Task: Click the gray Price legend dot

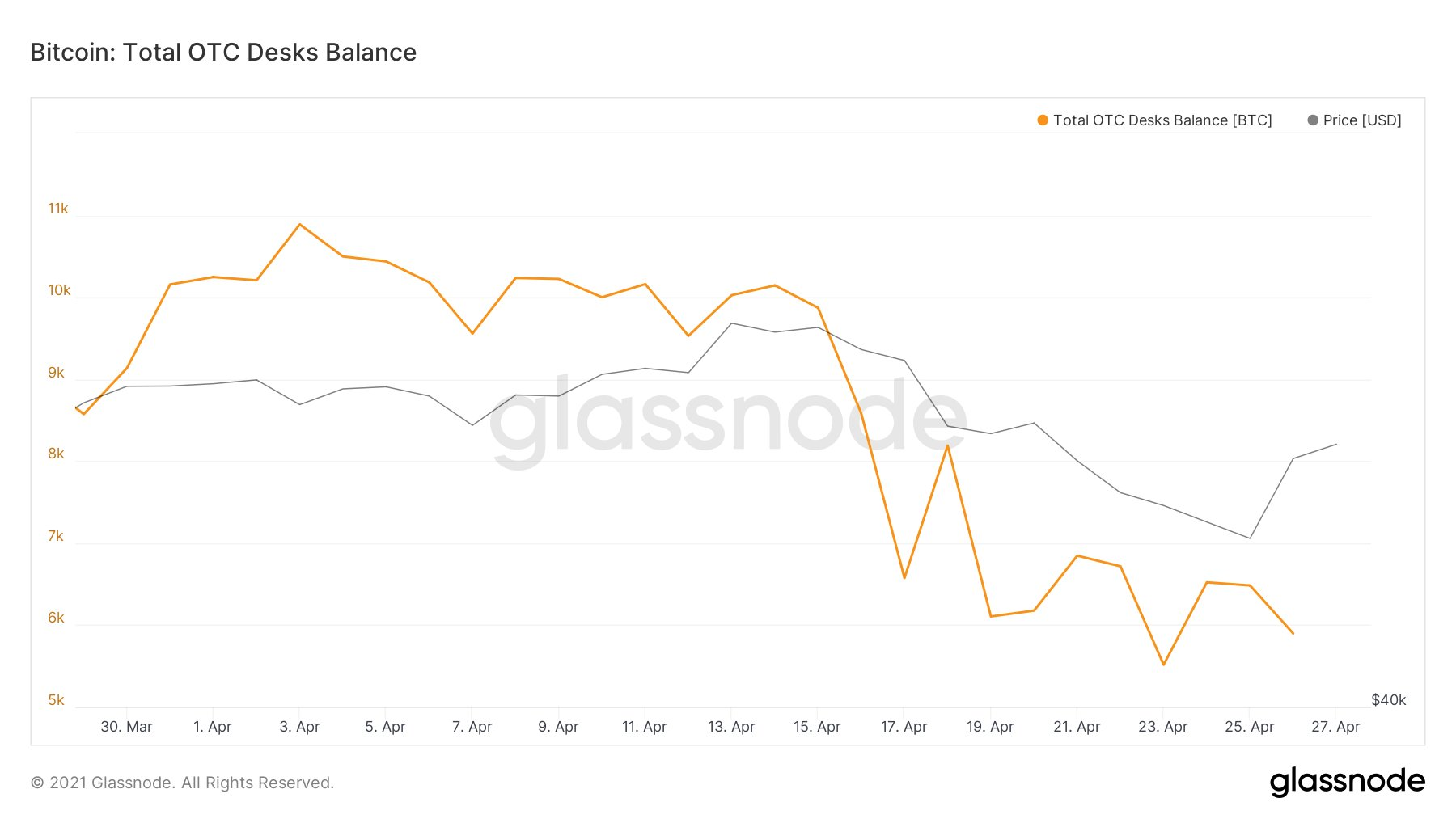Action: tap(1313, 120)
